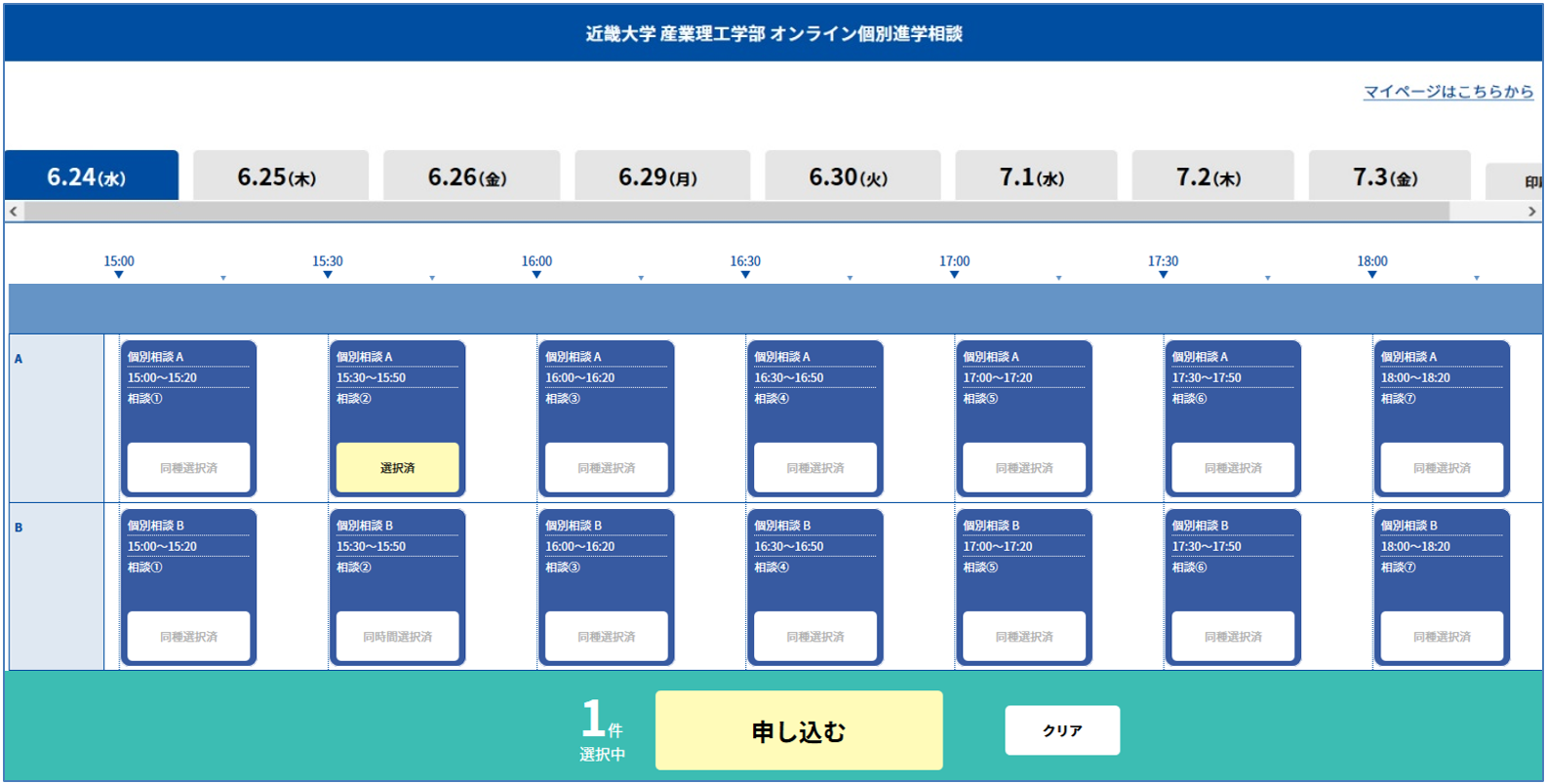
Task: Click 同種選択済 on 個別相談 A 17:30 slot
Action: tap(1232, 468)
